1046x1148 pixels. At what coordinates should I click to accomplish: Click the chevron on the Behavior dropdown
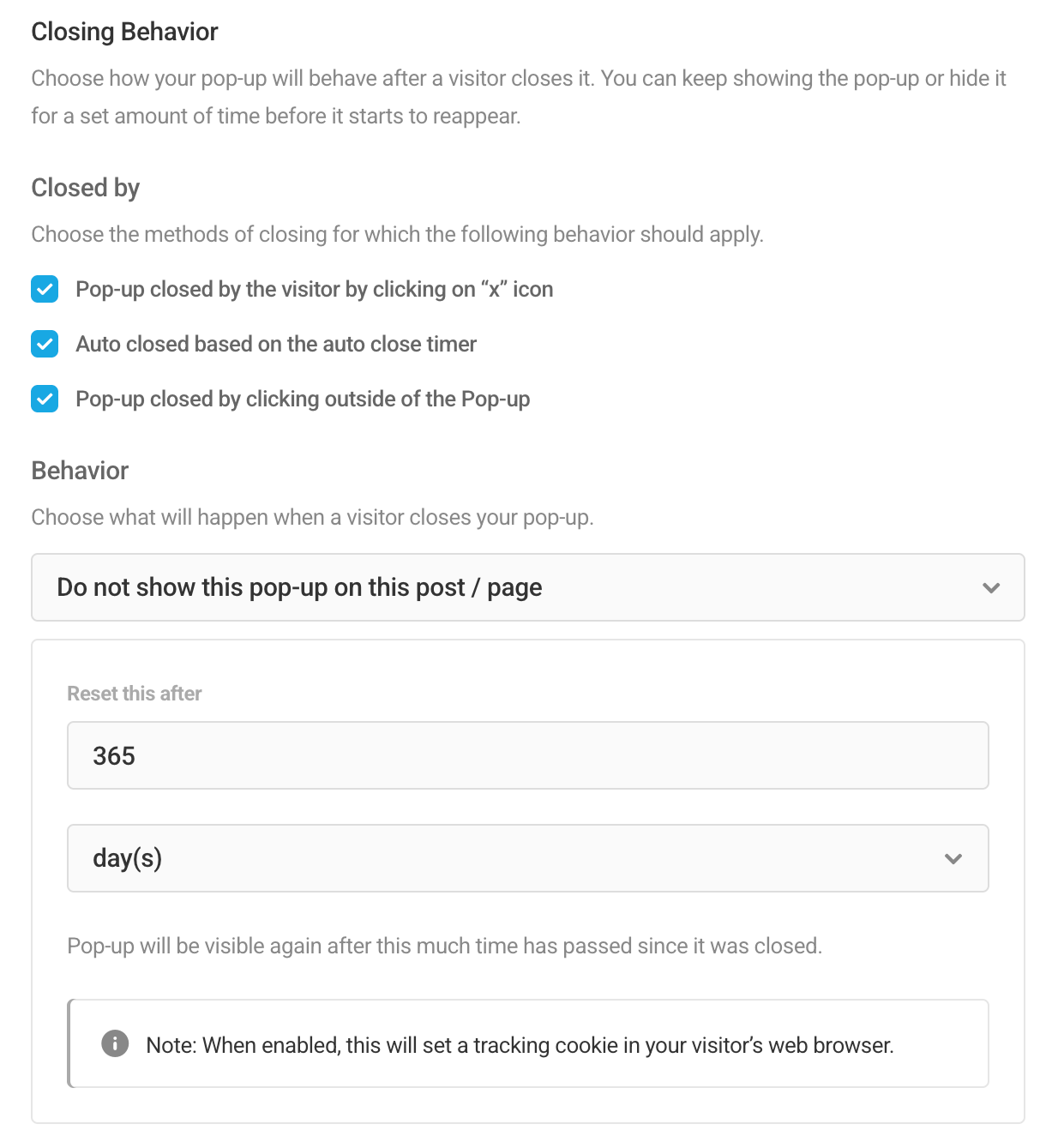tap(991, 588)
